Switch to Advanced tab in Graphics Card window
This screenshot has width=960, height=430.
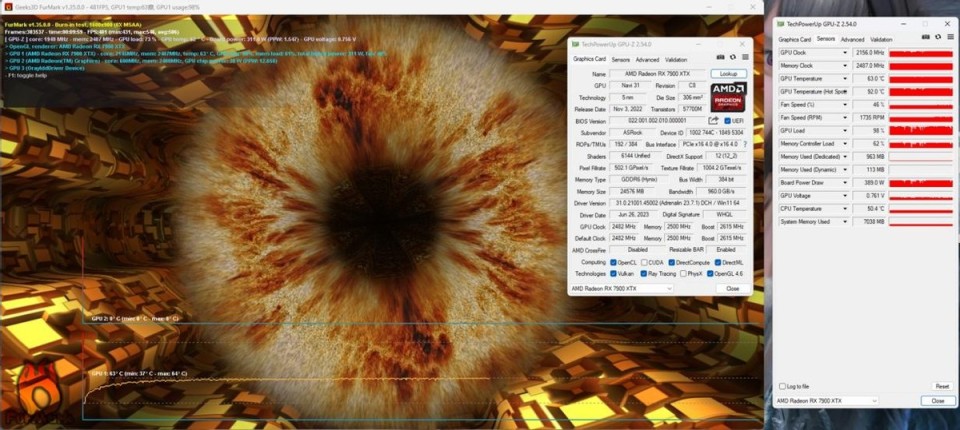[x=647, y=59]
